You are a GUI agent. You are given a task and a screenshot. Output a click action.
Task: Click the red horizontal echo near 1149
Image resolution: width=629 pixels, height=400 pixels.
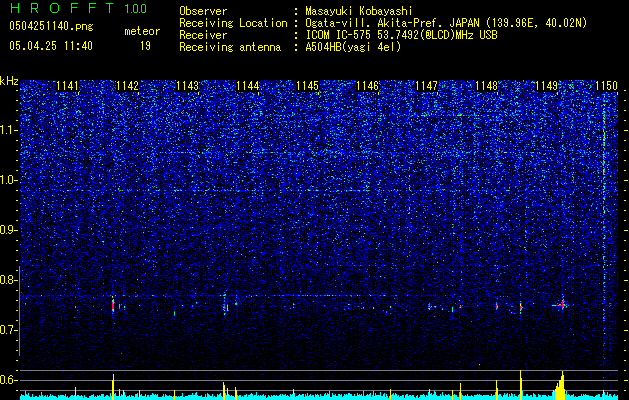pyautogui.click(x=560, y=305)
